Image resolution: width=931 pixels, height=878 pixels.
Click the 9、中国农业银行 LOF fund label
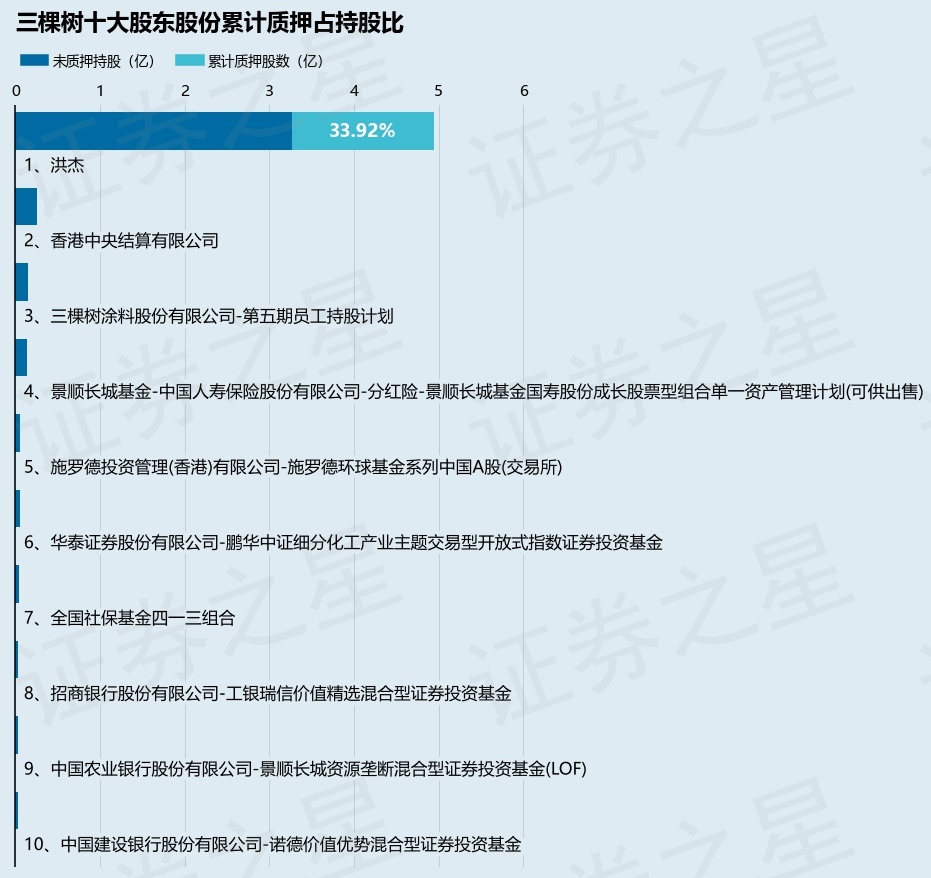click(x=305, y=769)
